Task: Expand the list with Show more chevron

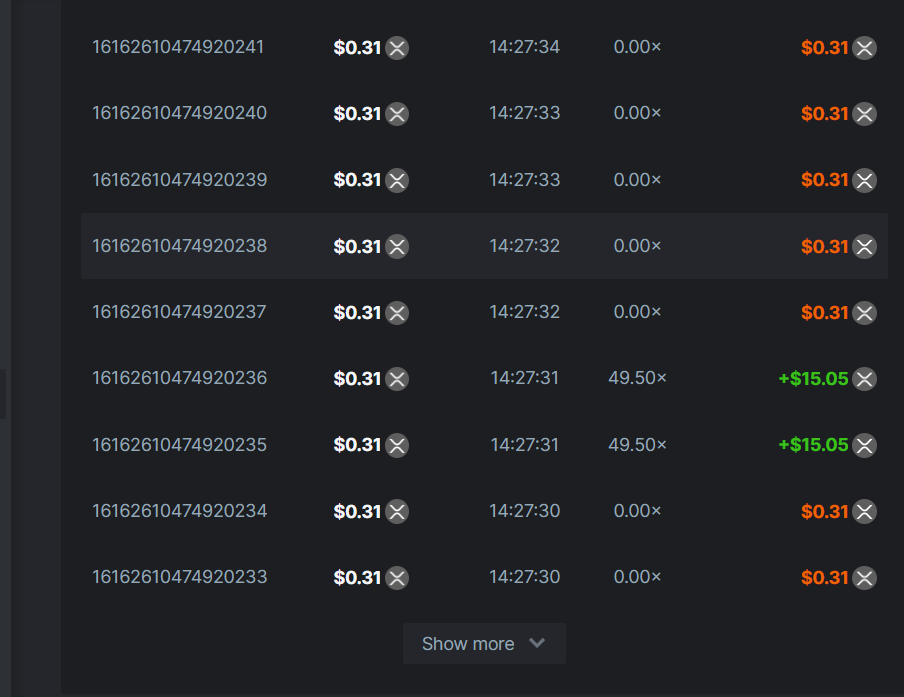Action: [x=537, y=643]
